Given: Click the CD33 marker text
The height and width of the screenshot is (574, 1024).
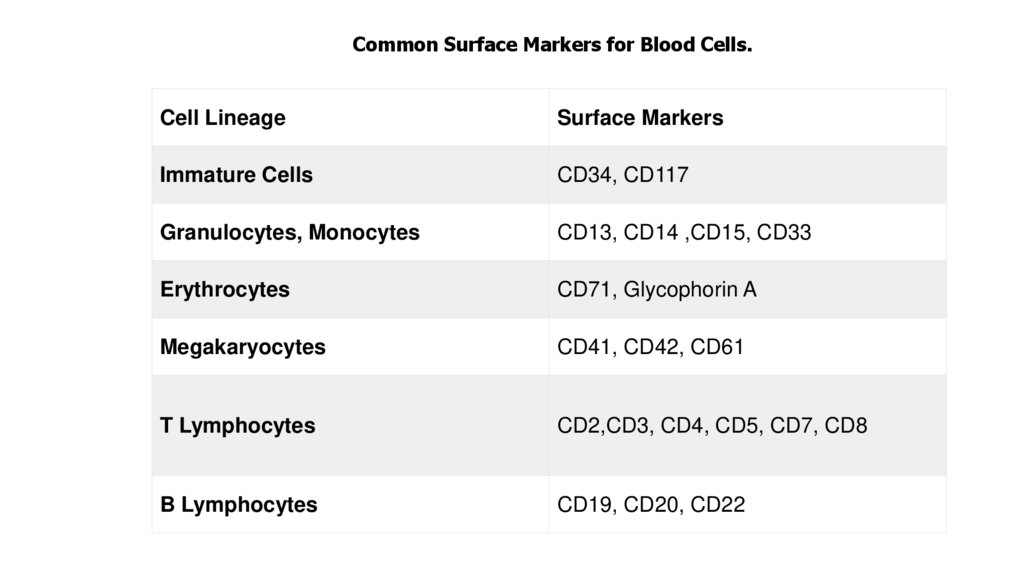Looking at the screenshot, I should pos(784,233).
